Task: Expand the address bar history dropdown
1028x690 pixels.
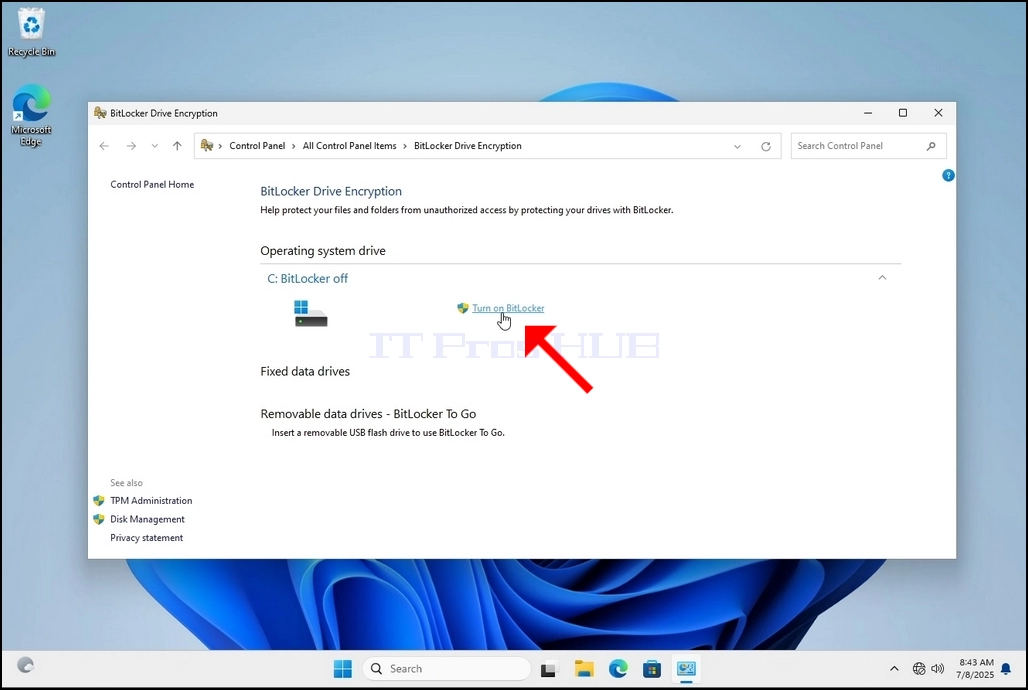Action: [x=738, y=146]
